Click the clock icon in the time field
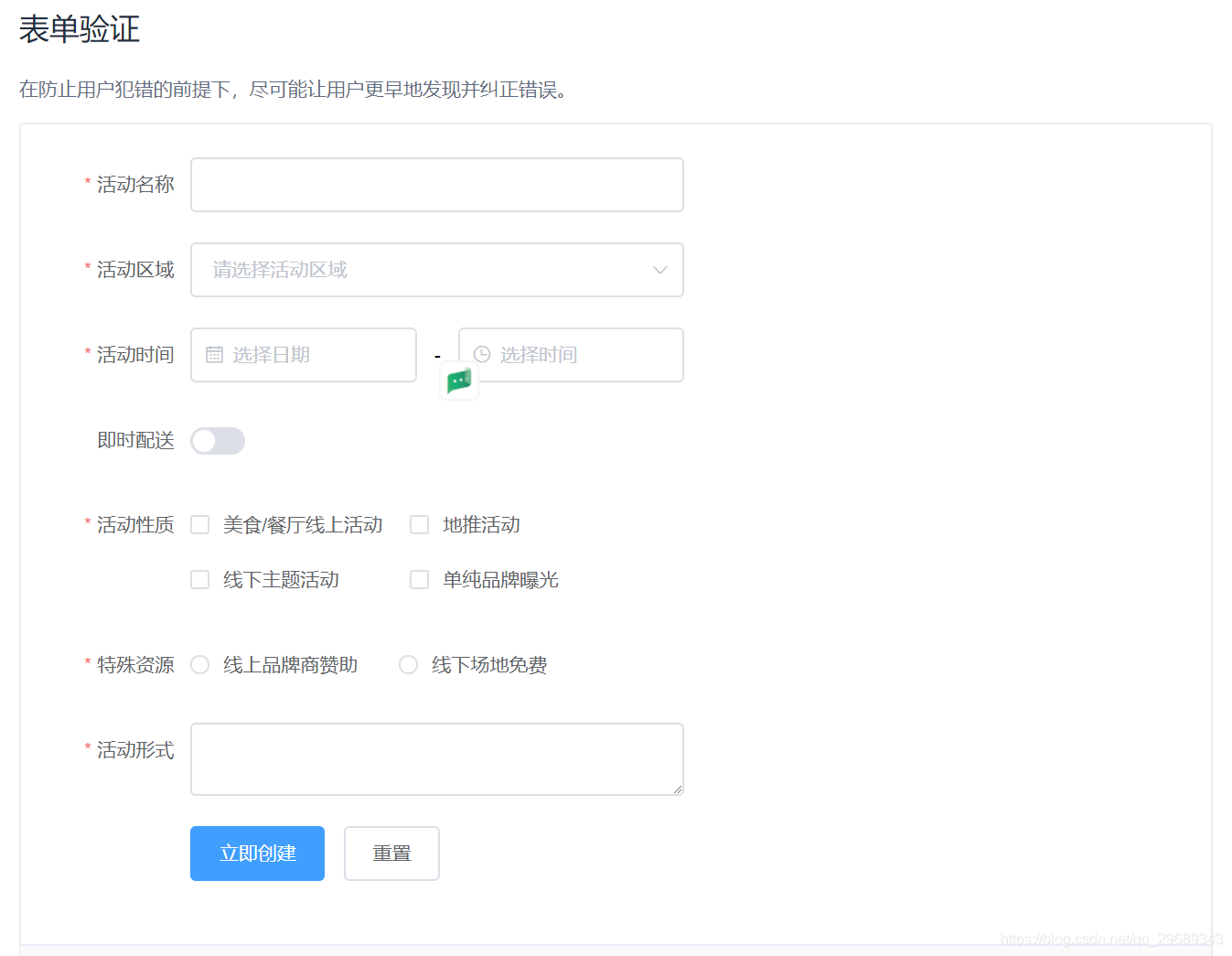The image size is (1232, 956). [482, 355]
